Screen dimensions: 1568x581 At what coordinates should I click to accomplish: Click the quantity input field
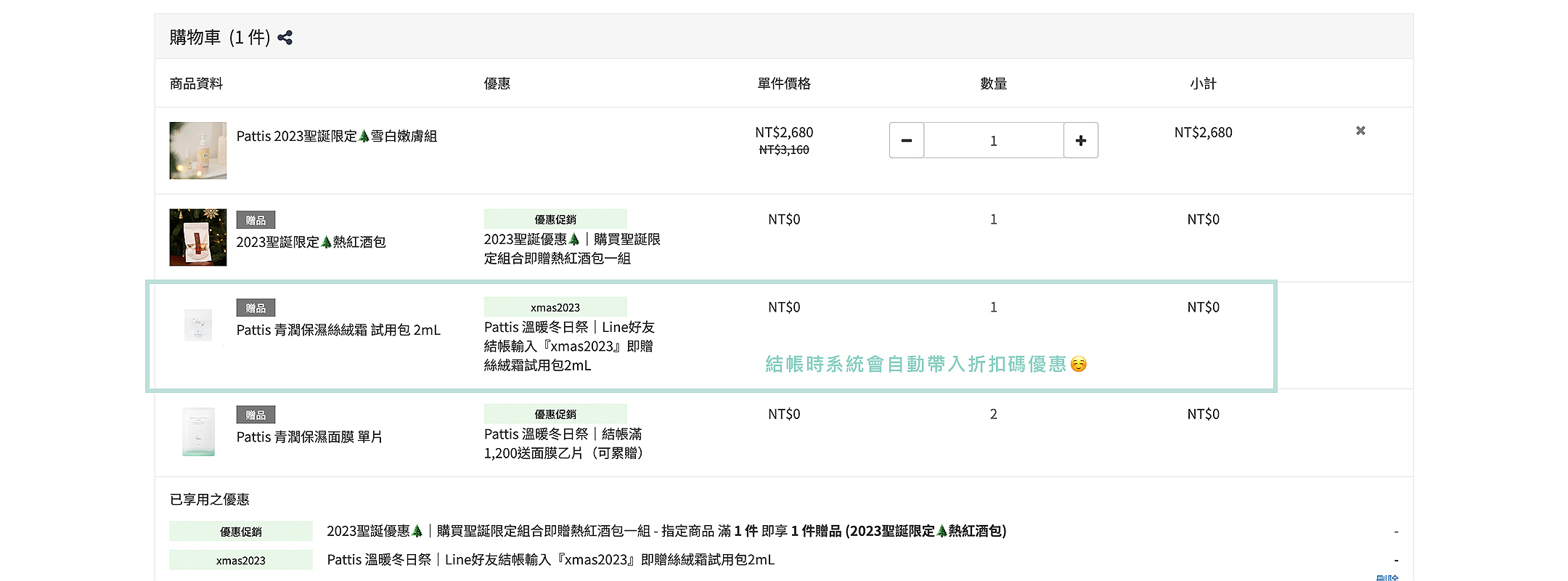click(x=993, y=140)
